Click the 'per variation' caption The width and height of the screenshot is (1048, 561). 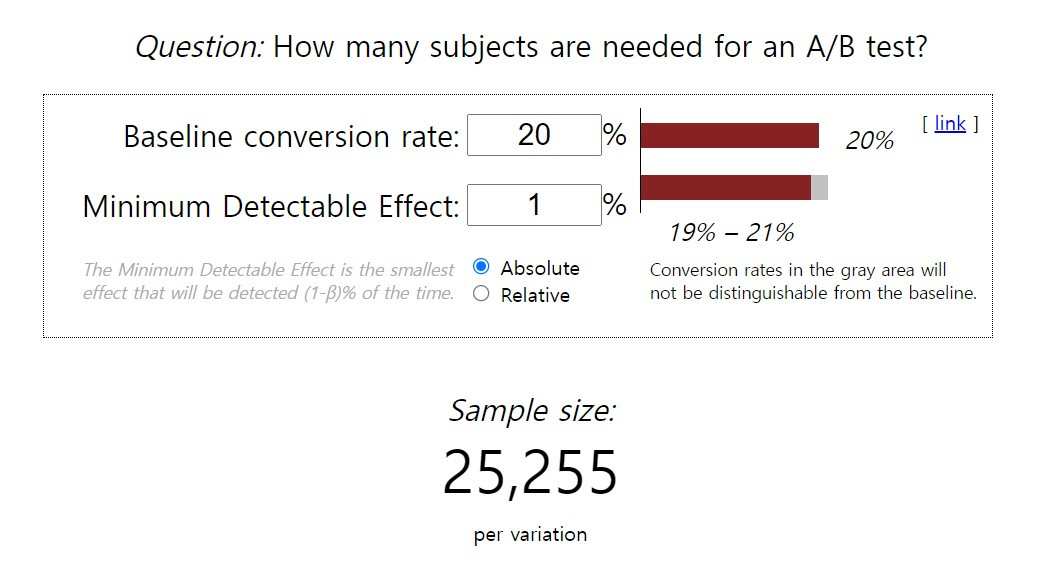point(531,535)
